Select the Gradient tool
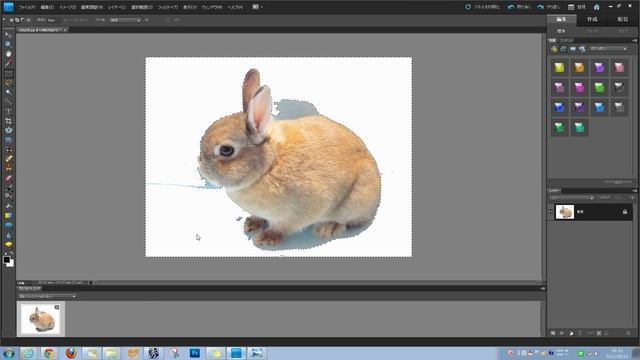 [8, 216]
